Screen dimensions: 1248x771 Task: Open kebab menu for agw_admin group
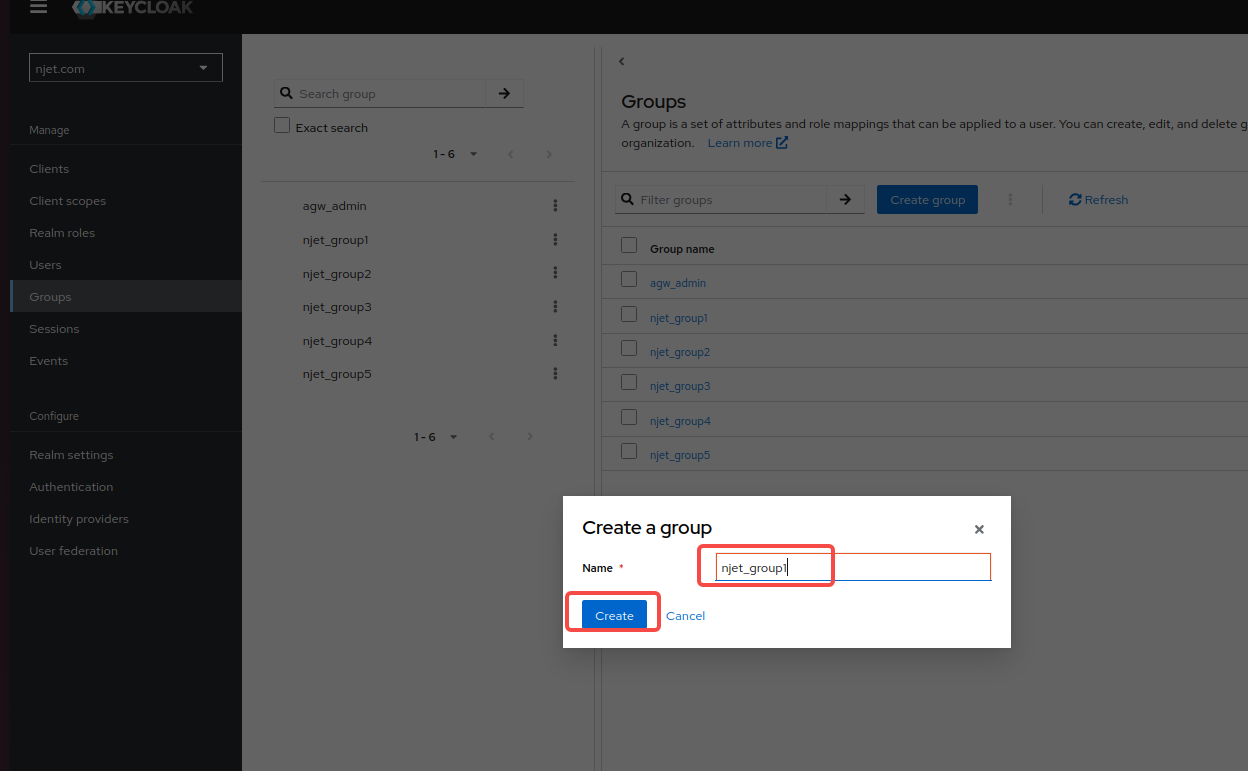coord(555,206)
